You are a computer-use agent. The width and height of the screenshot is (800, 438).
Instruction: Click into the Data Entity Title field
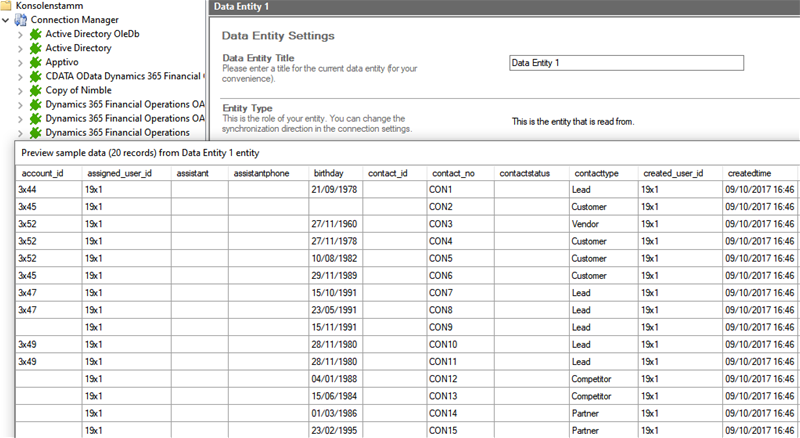click(x=626, y=63)
